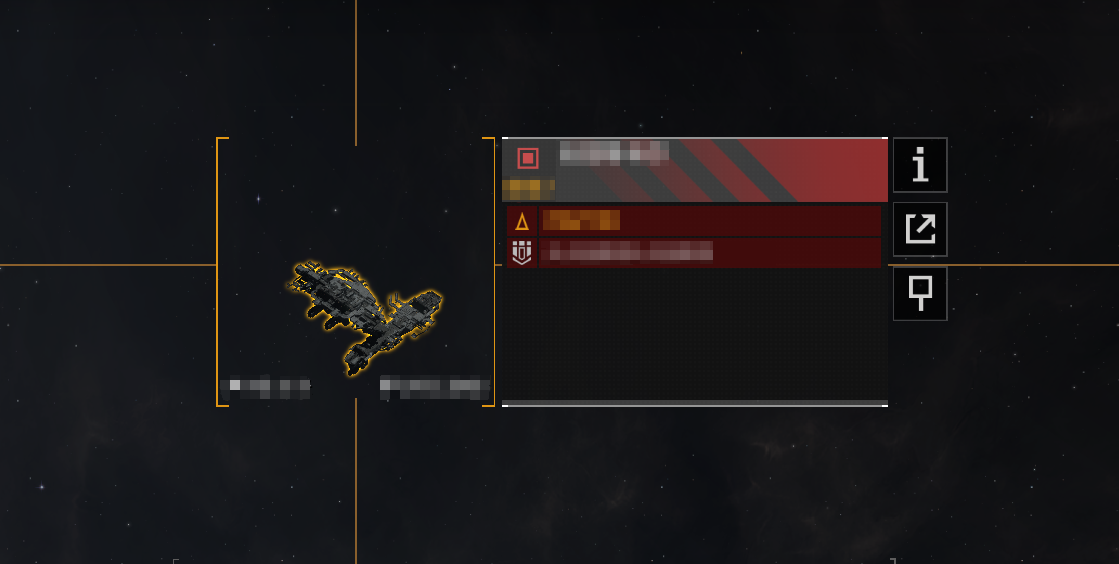Click the red square target icon
Screen dimensions: 1119x564
[527, 158]
